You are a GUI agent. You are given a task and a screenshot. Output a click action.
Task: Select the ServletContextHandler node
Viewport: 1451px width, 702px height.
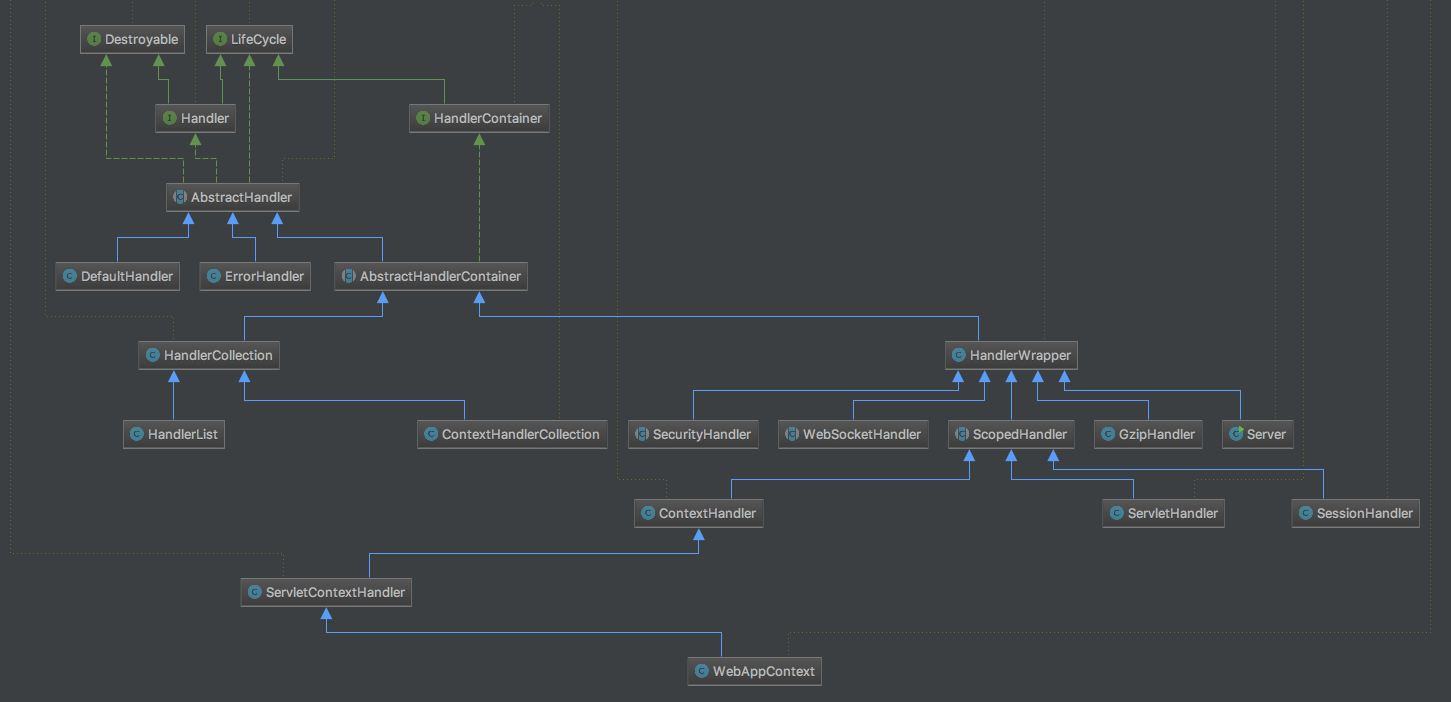coord(327,593)
